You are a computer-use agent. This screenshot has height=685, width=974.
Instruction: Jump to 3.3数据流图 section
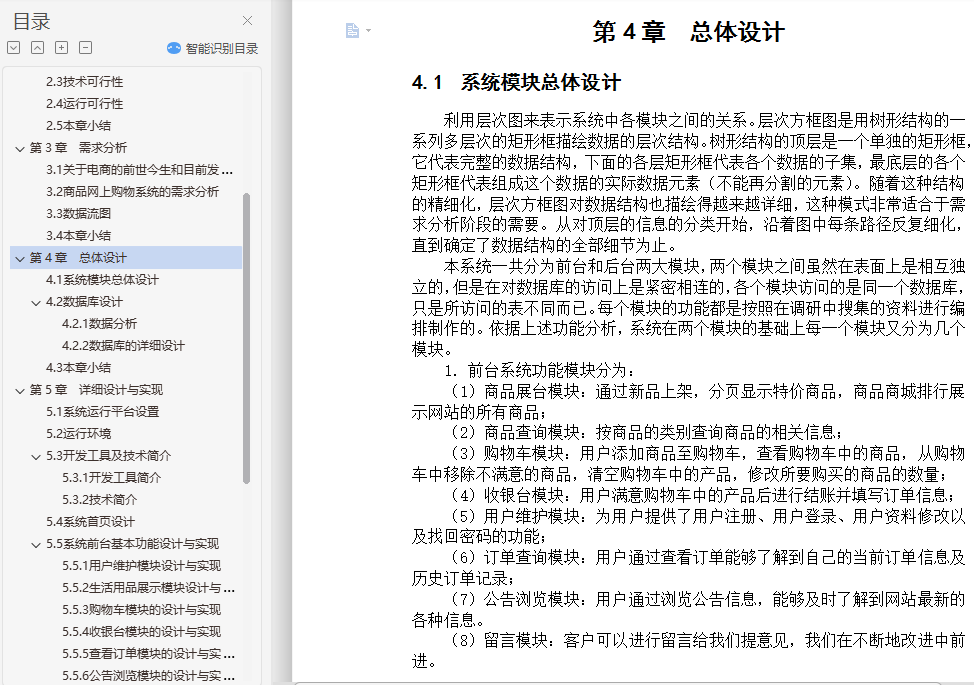click(x=78, y=214)
